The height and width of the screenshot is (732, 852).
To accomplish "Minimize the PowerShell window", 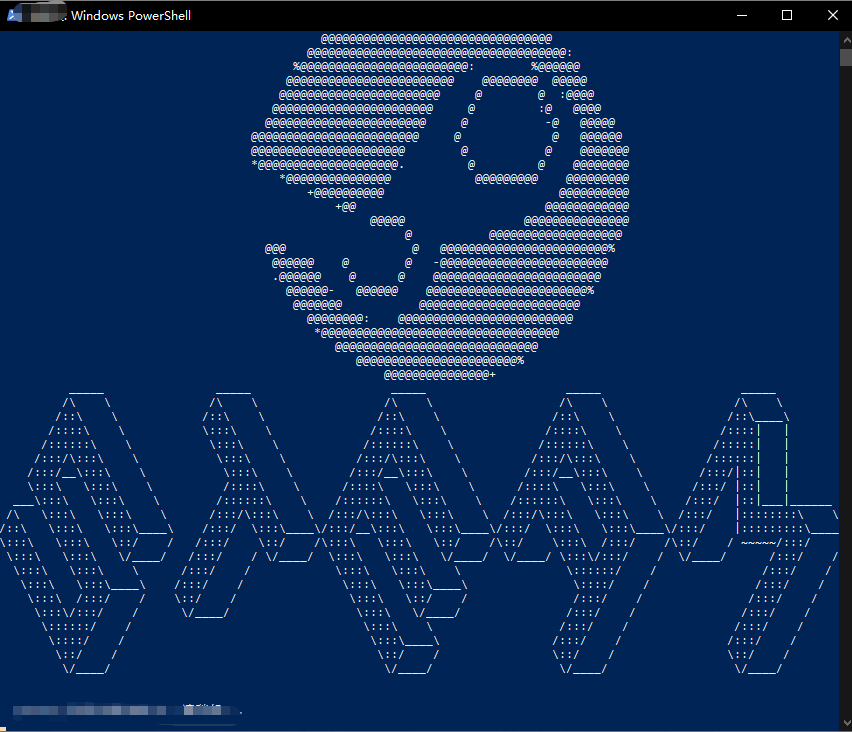I will (742, 15).
